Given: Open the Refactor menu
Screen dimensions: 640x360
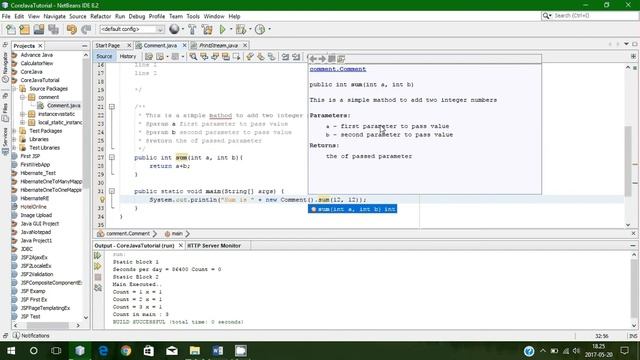Looking at the screenshot, I should pos(100,16).
